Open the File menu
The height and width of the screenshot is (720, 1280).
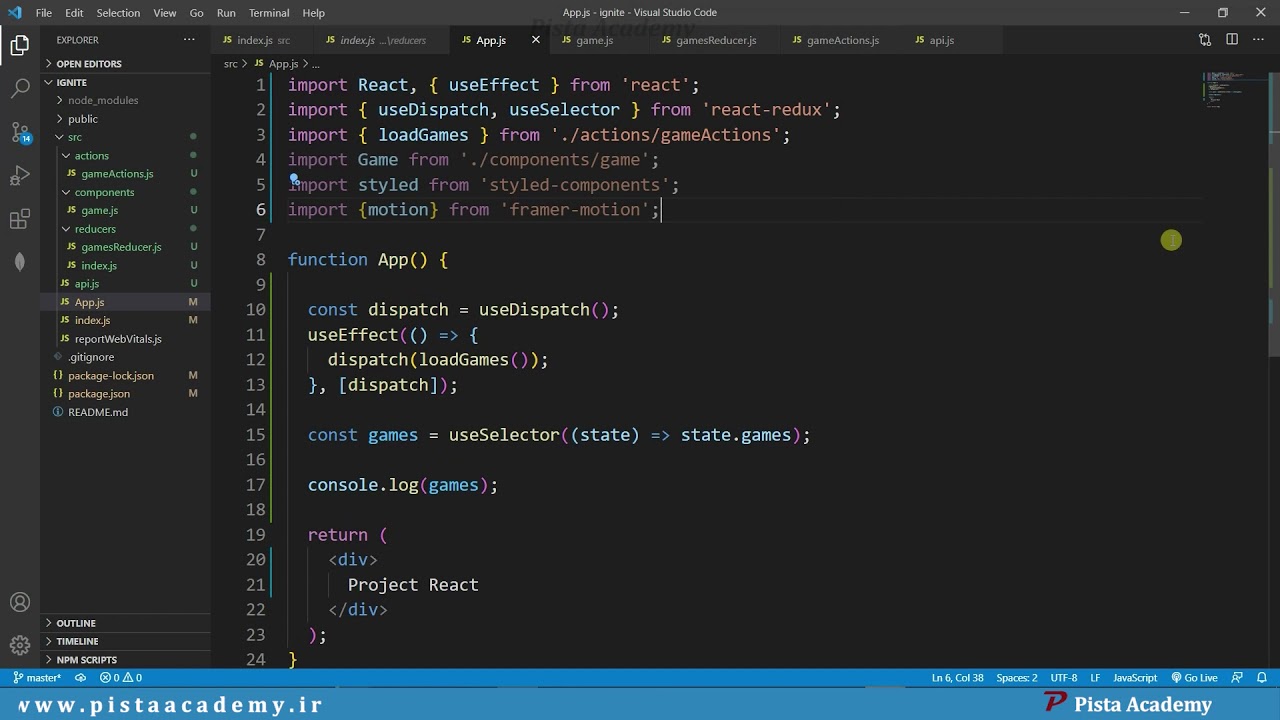[x=44, y=13]
